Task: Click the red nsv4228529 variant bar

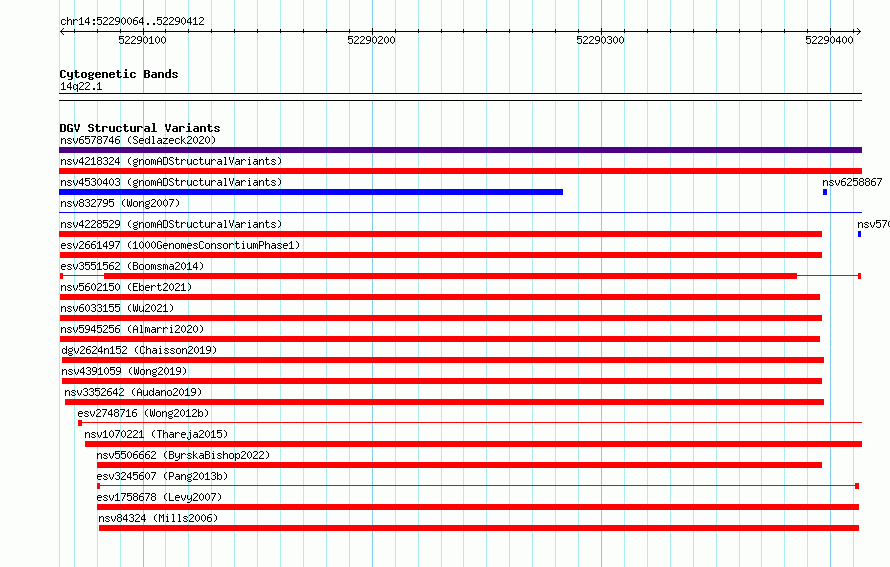Action: (x=440, y=234)
